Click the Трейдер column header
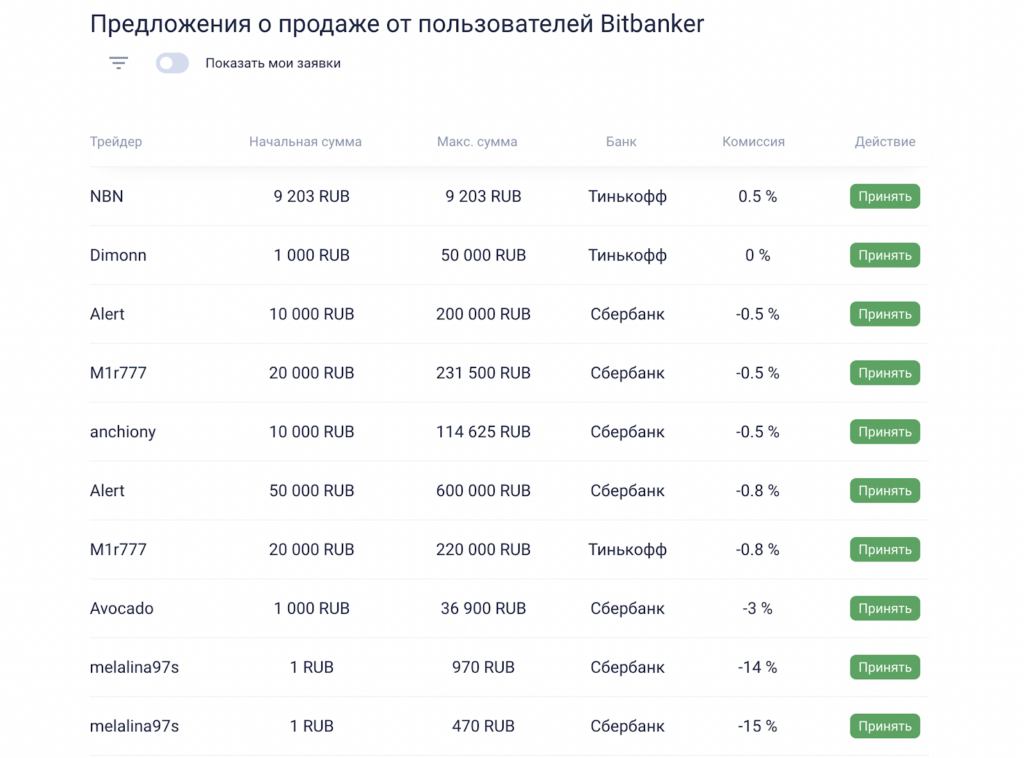 pyautogui.click(x=115, y=142)
